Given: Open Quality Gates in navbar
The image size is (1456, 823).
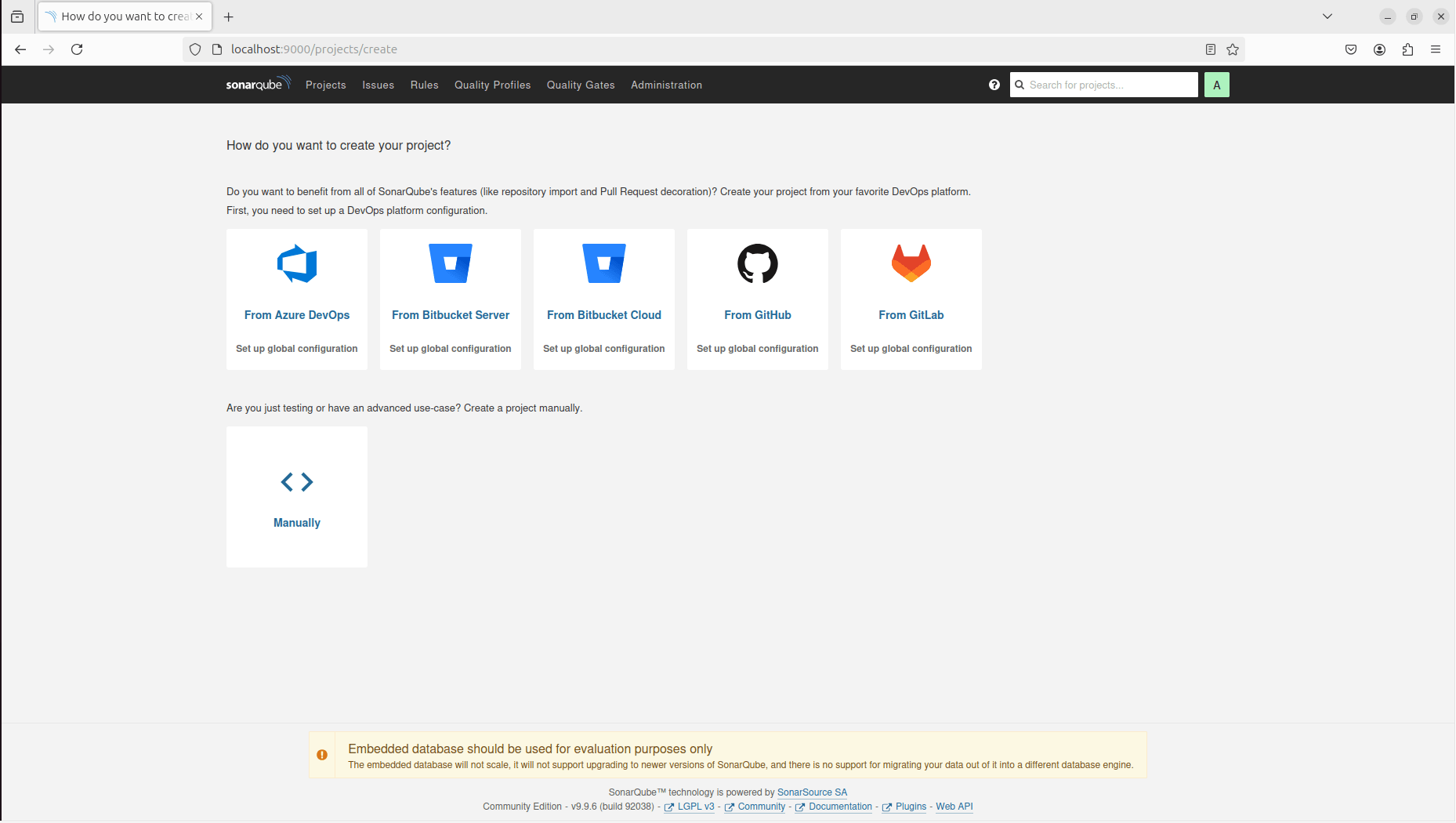Looking at the screenshot, I should [x=580, y=85].
